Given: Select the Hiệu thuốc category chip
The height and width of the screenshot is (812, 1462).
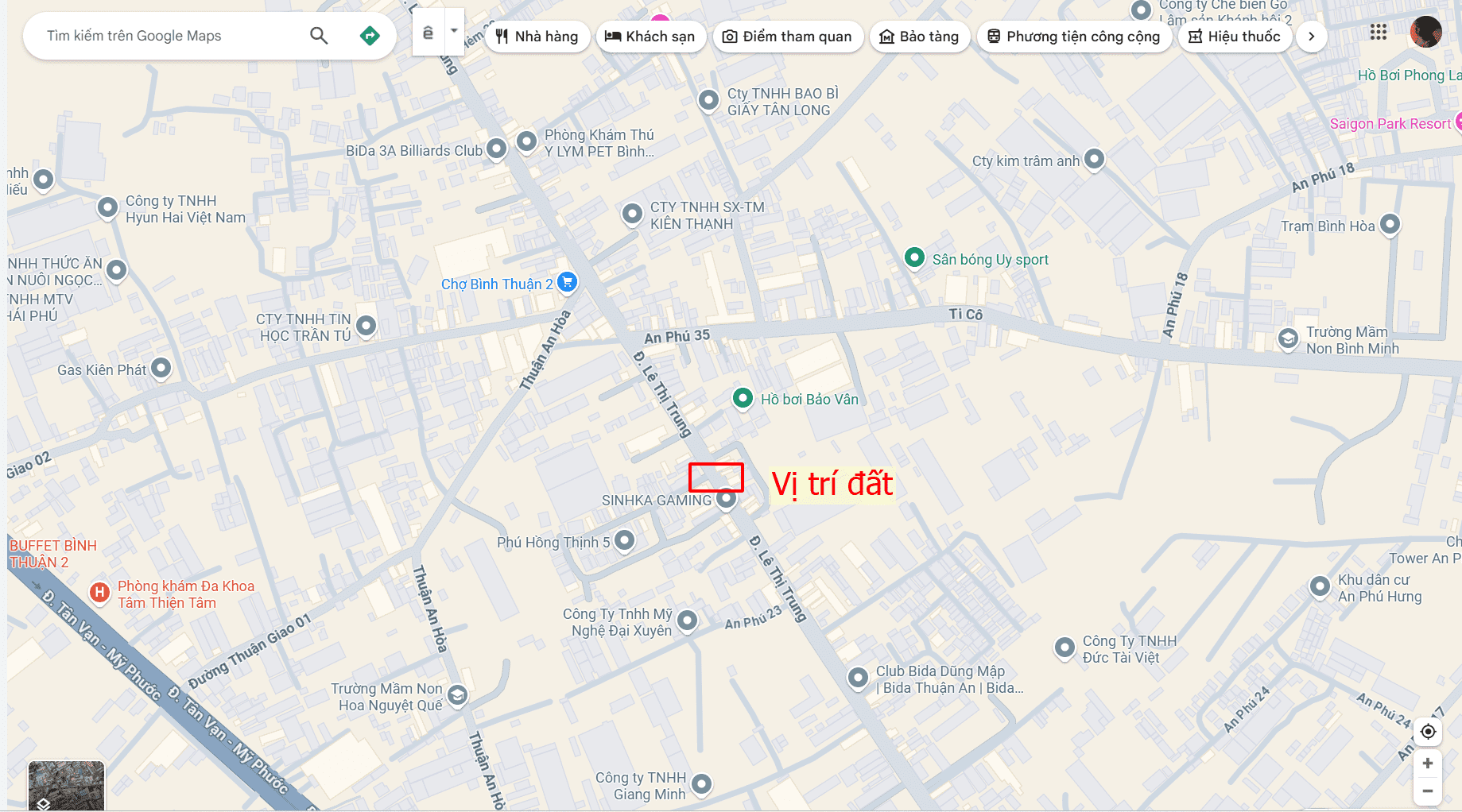Looking at the screenshot, I should [1235, 37].
